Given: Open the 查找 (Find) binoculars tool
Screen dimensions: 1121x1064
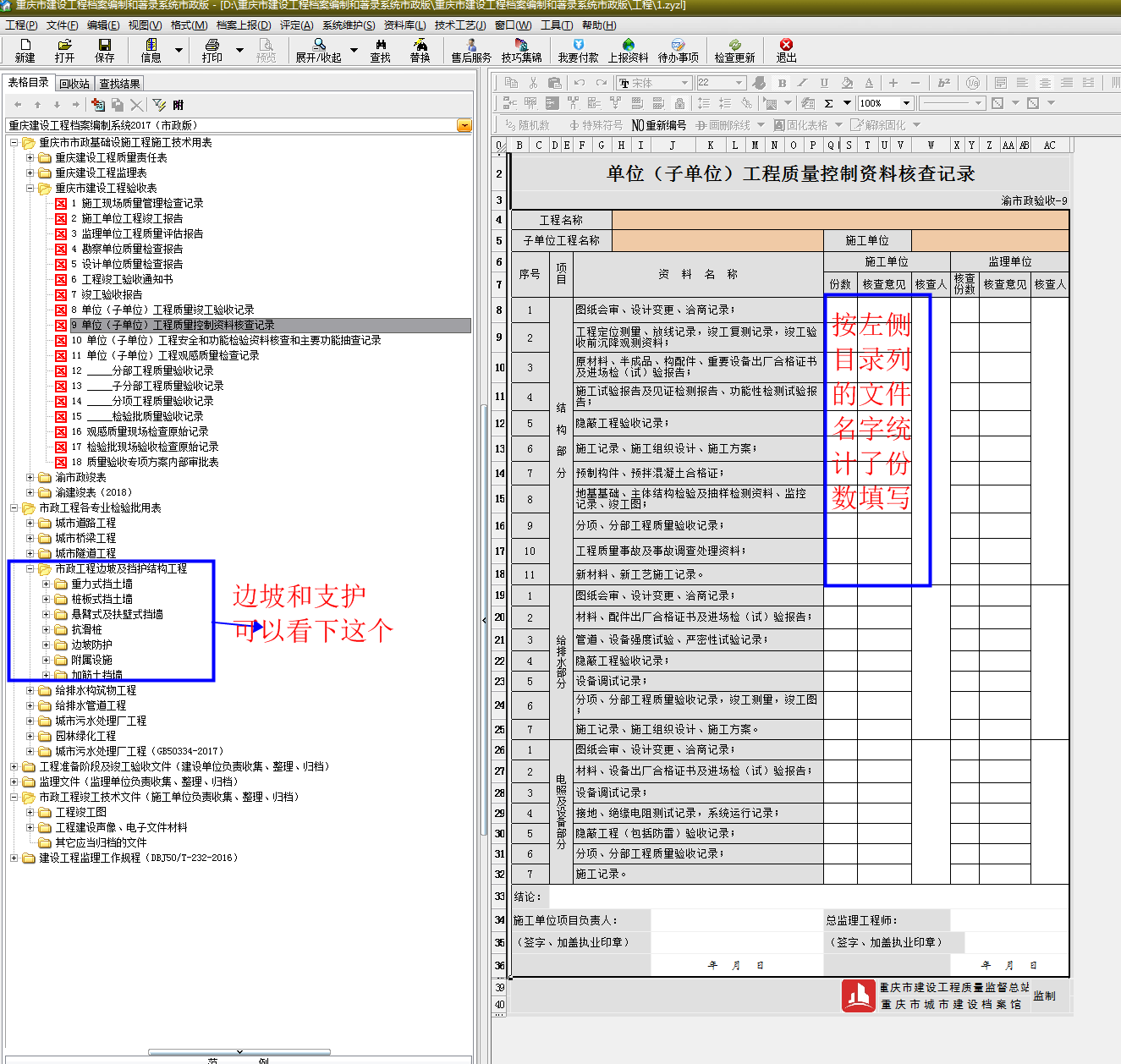Looking at the screenshot, I should tap(381, 51).
